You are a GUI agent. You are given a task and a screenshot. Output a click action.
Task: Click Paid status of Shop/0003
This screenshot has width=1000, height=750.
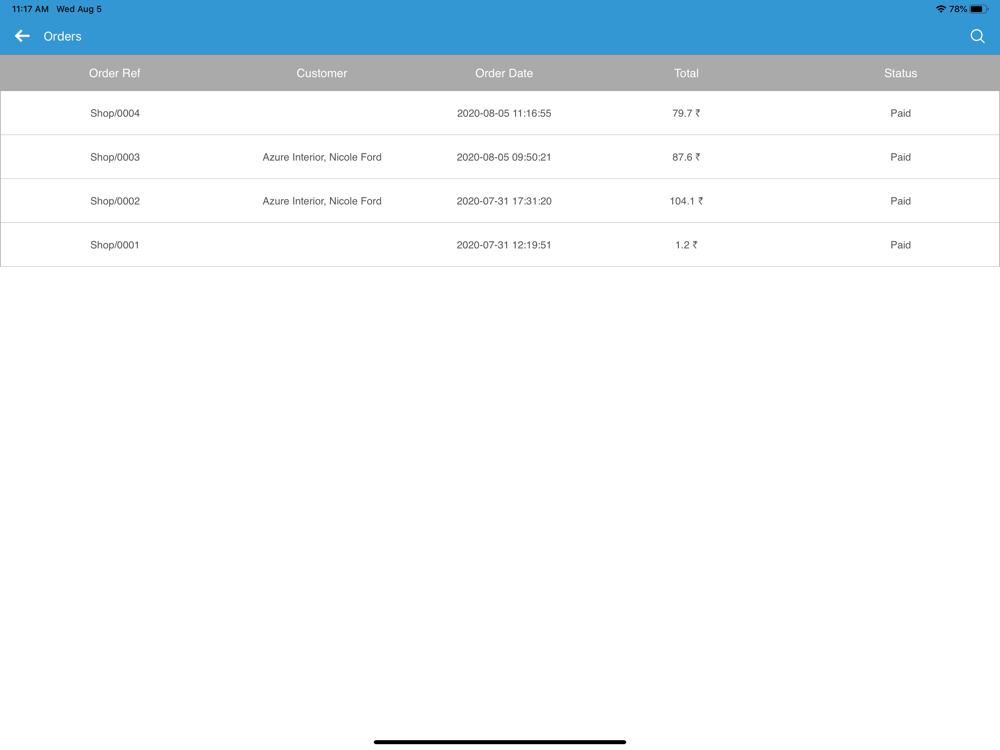[901, 157]
